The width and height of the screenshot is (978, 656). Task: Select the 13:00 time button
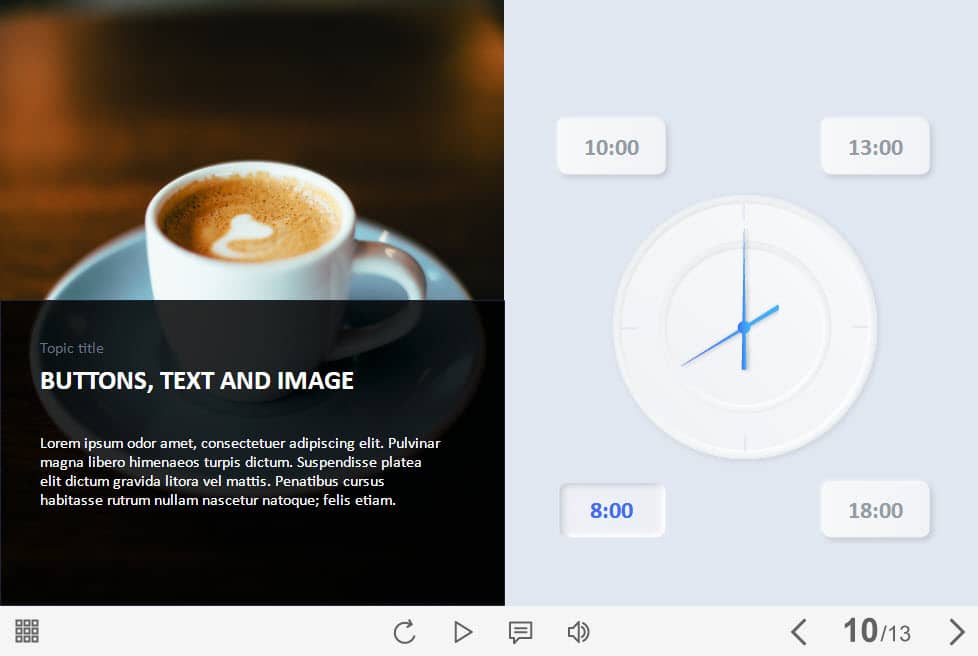(875, 147)
